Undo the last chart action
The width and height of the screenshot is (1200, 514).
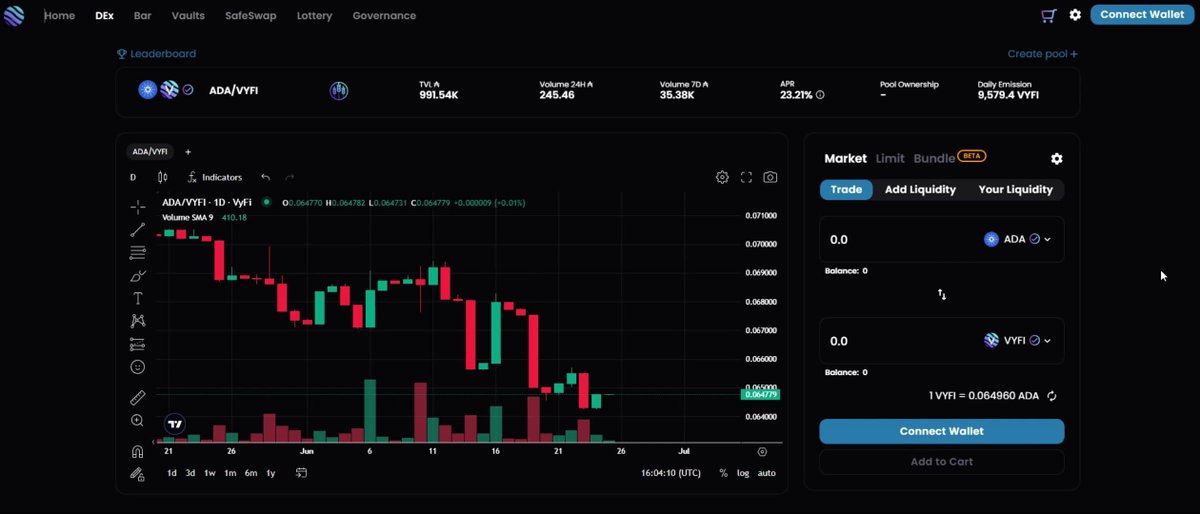(265, 177)
